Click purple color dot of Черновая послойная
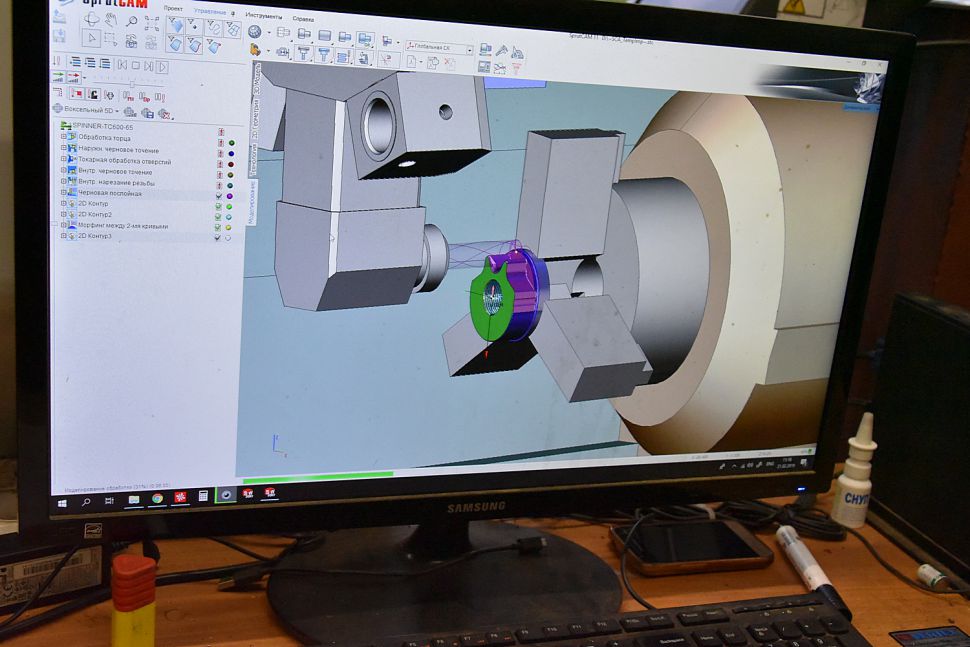Screen dimensions: 970x647 pos(230,196)
